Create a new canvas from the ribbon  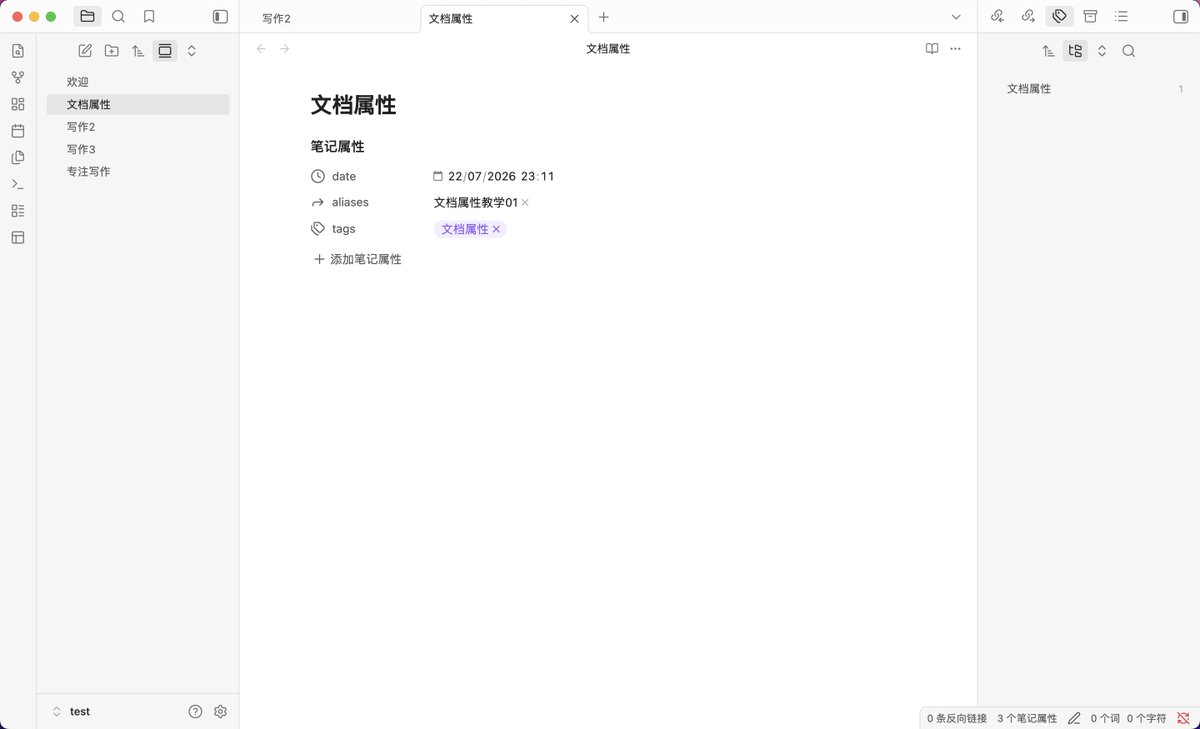pyautogui.click(x=18, y=104)
